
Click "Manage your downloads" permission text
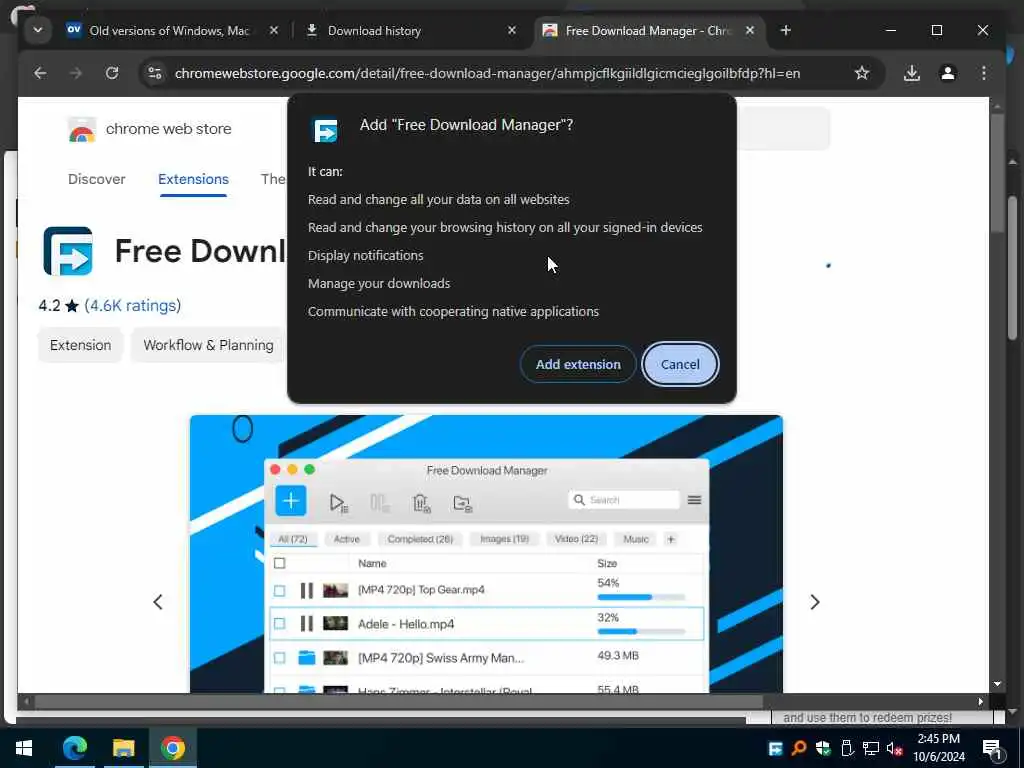tap(379, 283)
